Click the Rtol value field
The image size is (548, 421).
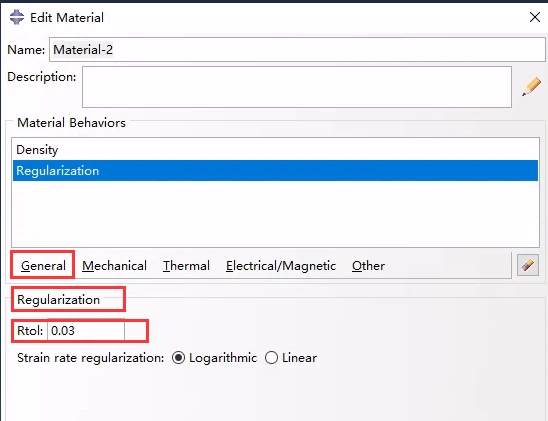tap(86, 331)
